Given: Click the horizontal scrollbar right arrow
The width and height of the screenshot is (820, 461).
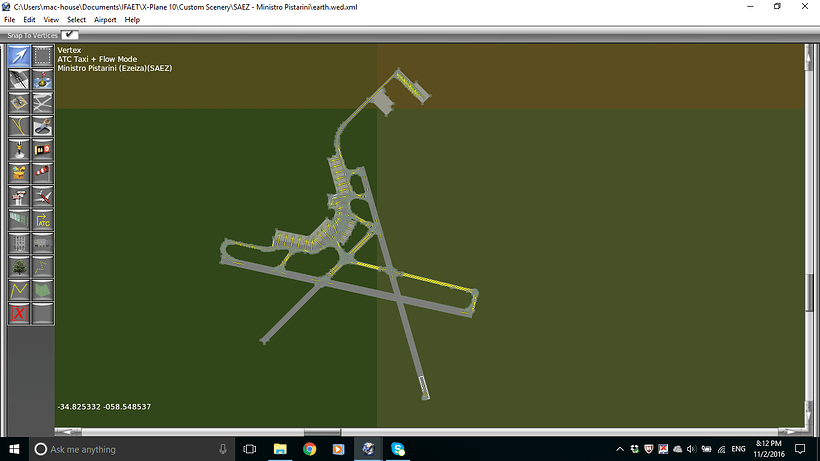Looking at the screenshot, I should [791, 432].
